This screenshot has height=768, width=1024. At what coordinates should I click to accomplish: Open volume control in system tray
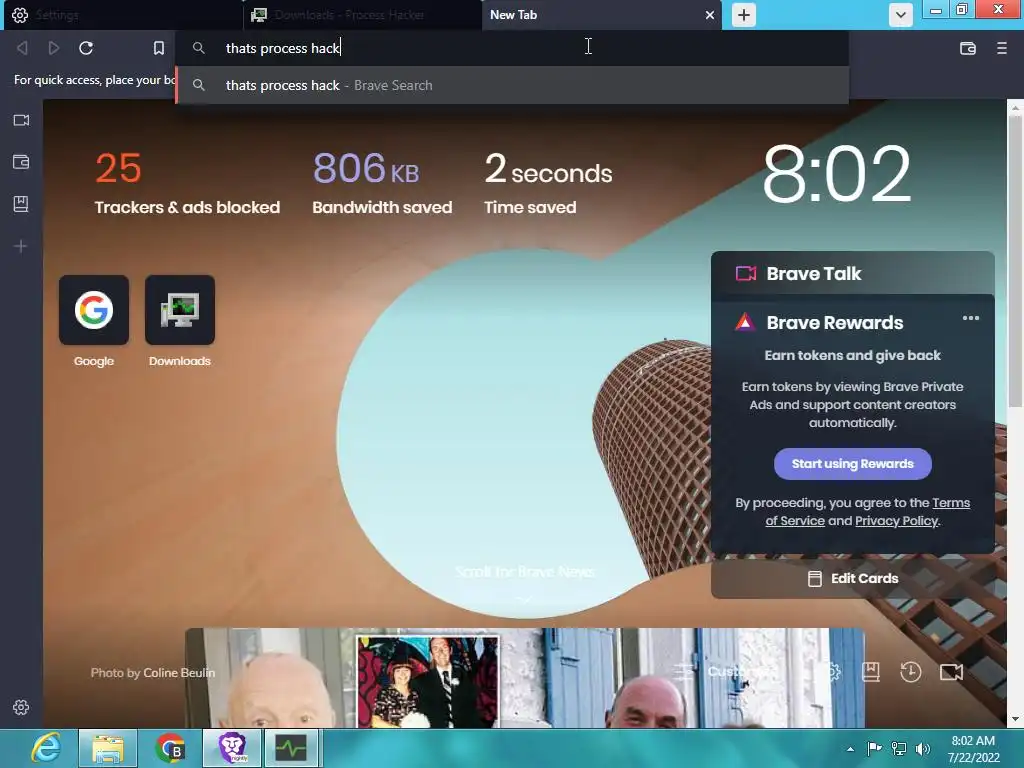pyautogui.click(x=923, y=749)
